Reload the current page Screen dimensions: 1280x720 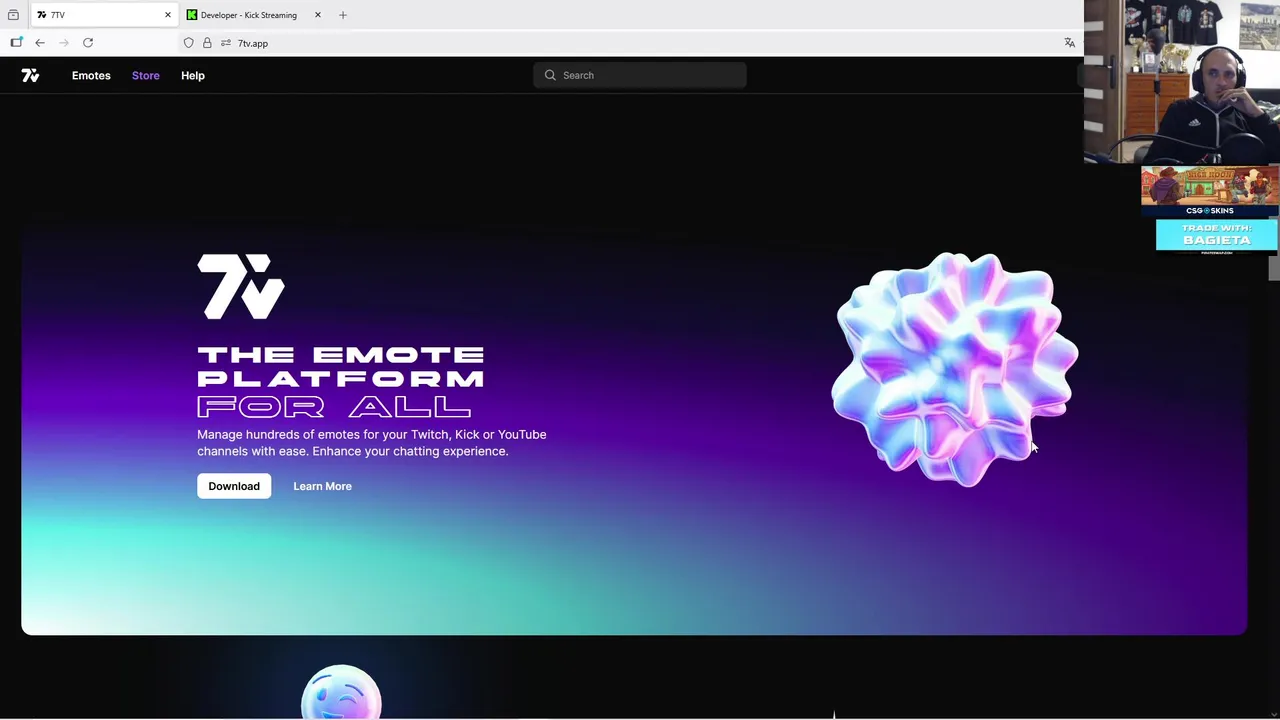88,43
